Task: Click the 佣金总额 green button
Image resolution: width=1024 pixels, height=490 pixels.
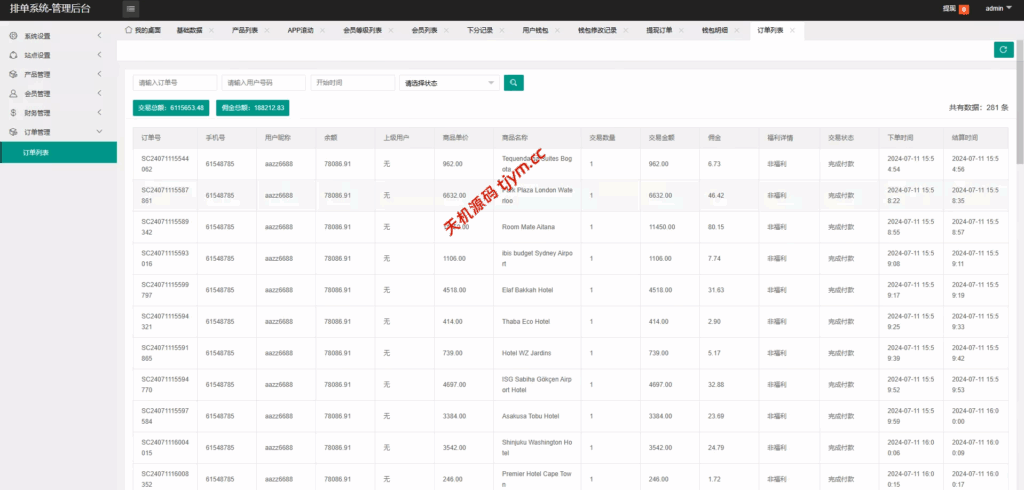Action: [x=252, y=107]
